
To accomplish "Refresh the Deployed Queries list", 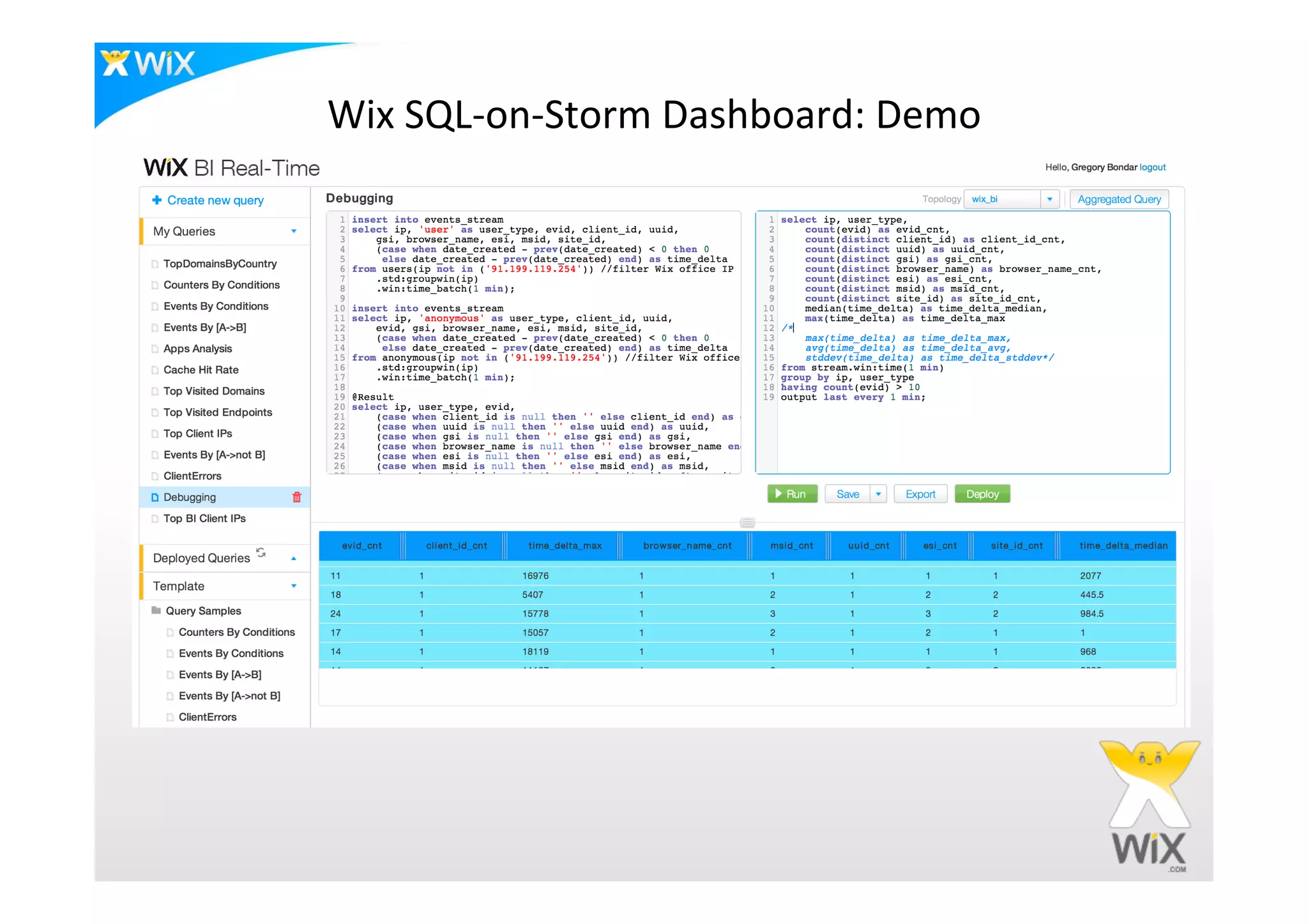I will coord(261,552).
